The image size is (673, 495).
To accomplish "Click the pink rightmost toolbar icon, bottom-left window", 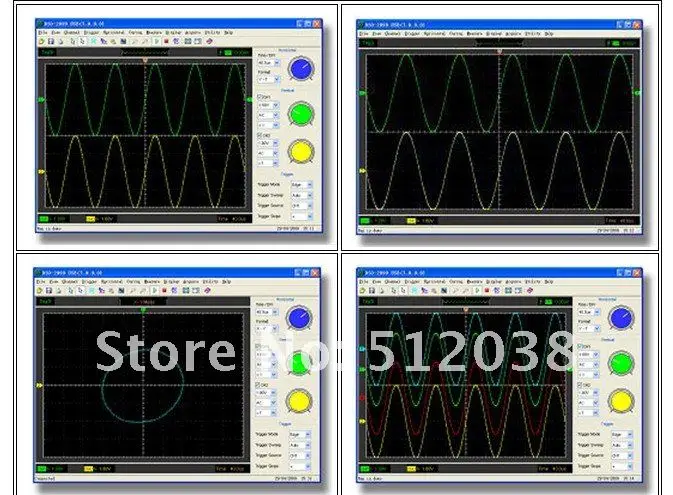I will coord(207,291).
